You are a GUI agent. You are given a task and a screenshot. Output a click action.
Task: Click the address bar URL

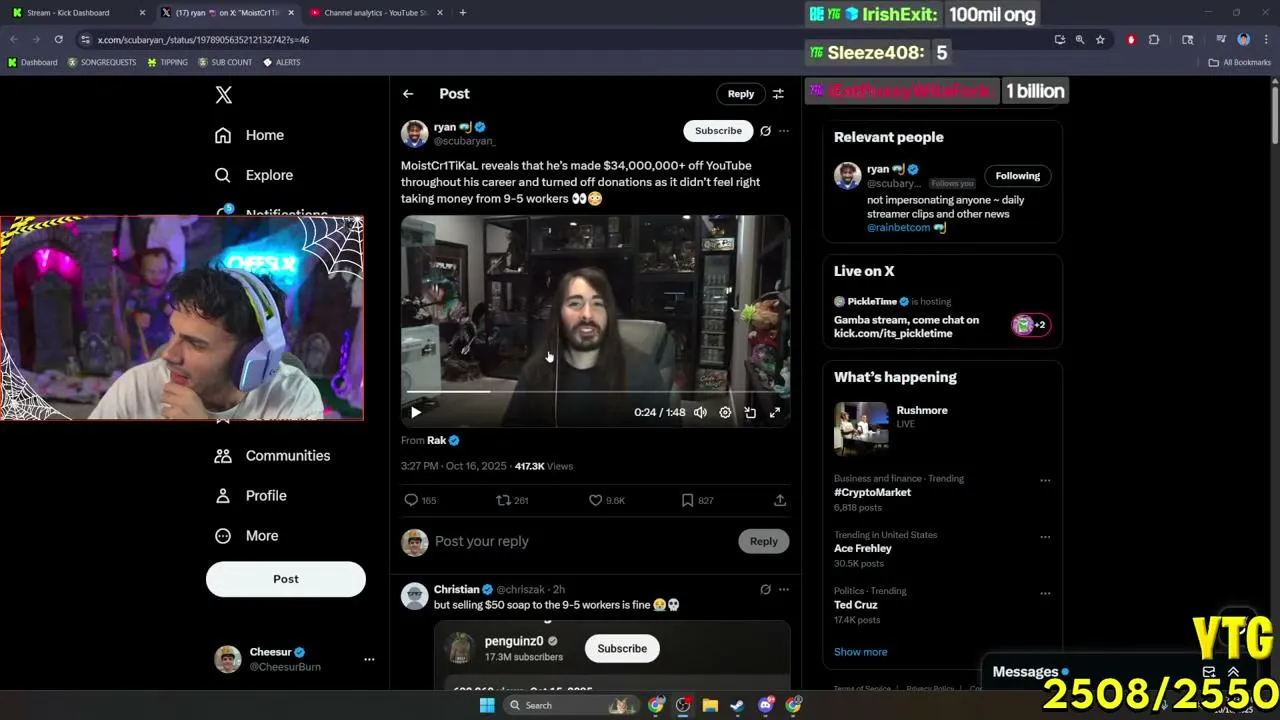click(x=203, y=40)
